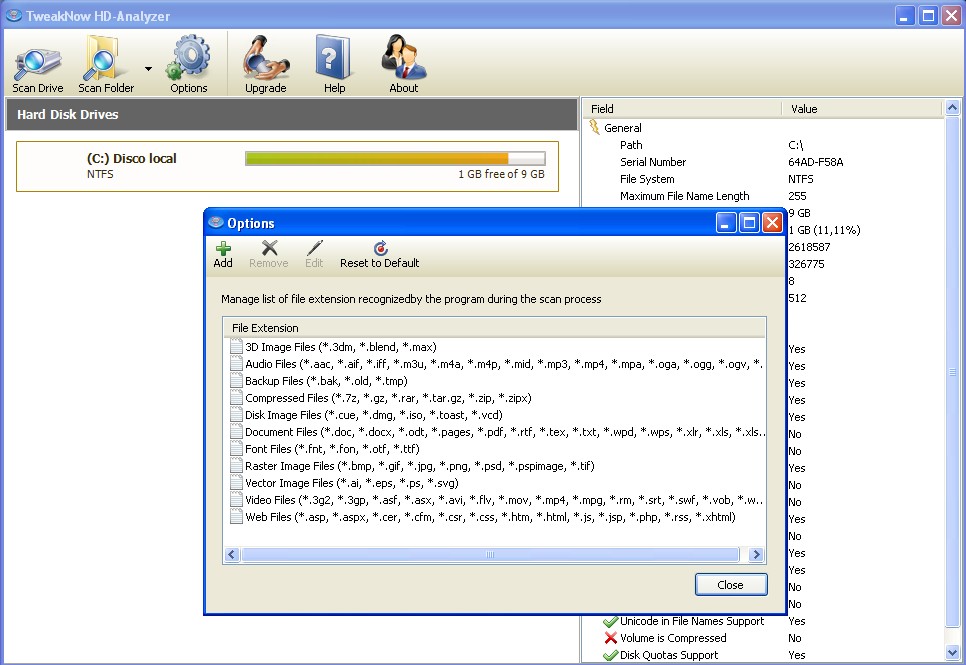966x665 pixels.
Task: Select Audio Files extension row
Action: 496,364
